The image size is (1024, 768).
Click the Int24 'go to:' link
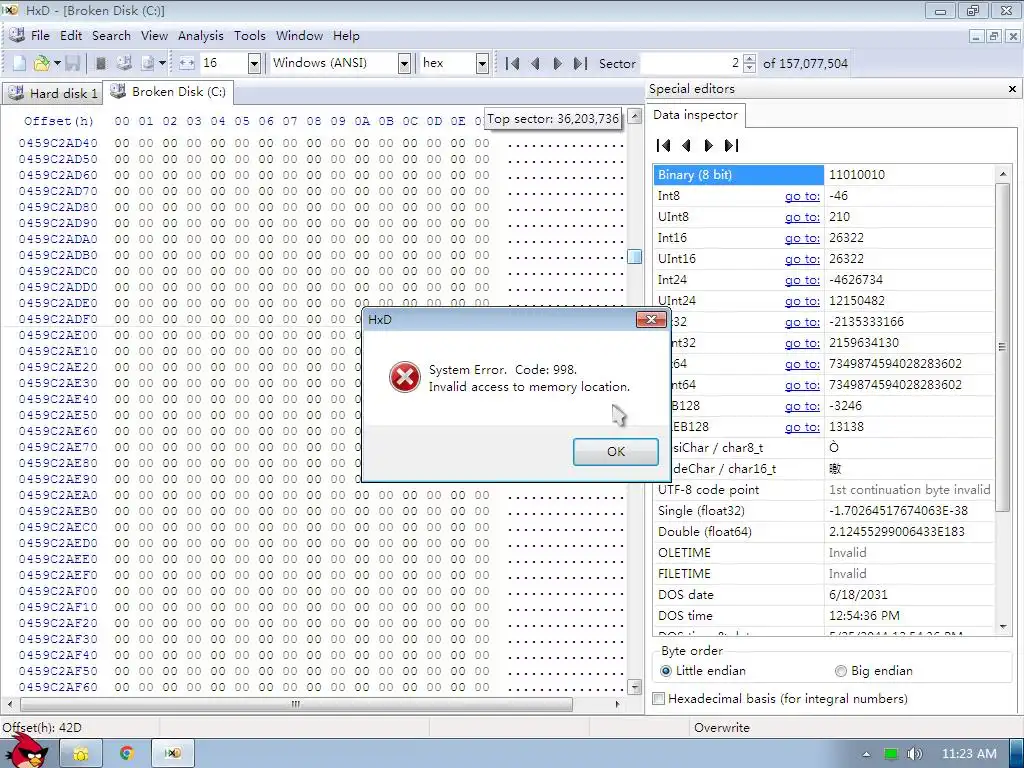802,280
